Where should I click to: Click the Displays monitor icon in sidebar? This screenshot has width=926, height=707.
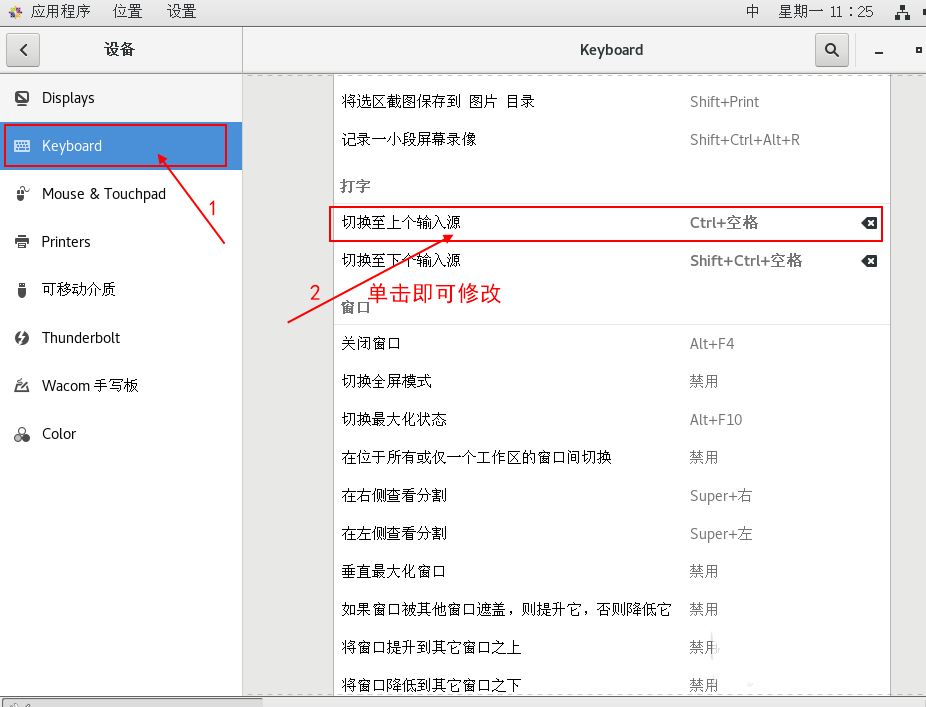click(x=22, y=98)
